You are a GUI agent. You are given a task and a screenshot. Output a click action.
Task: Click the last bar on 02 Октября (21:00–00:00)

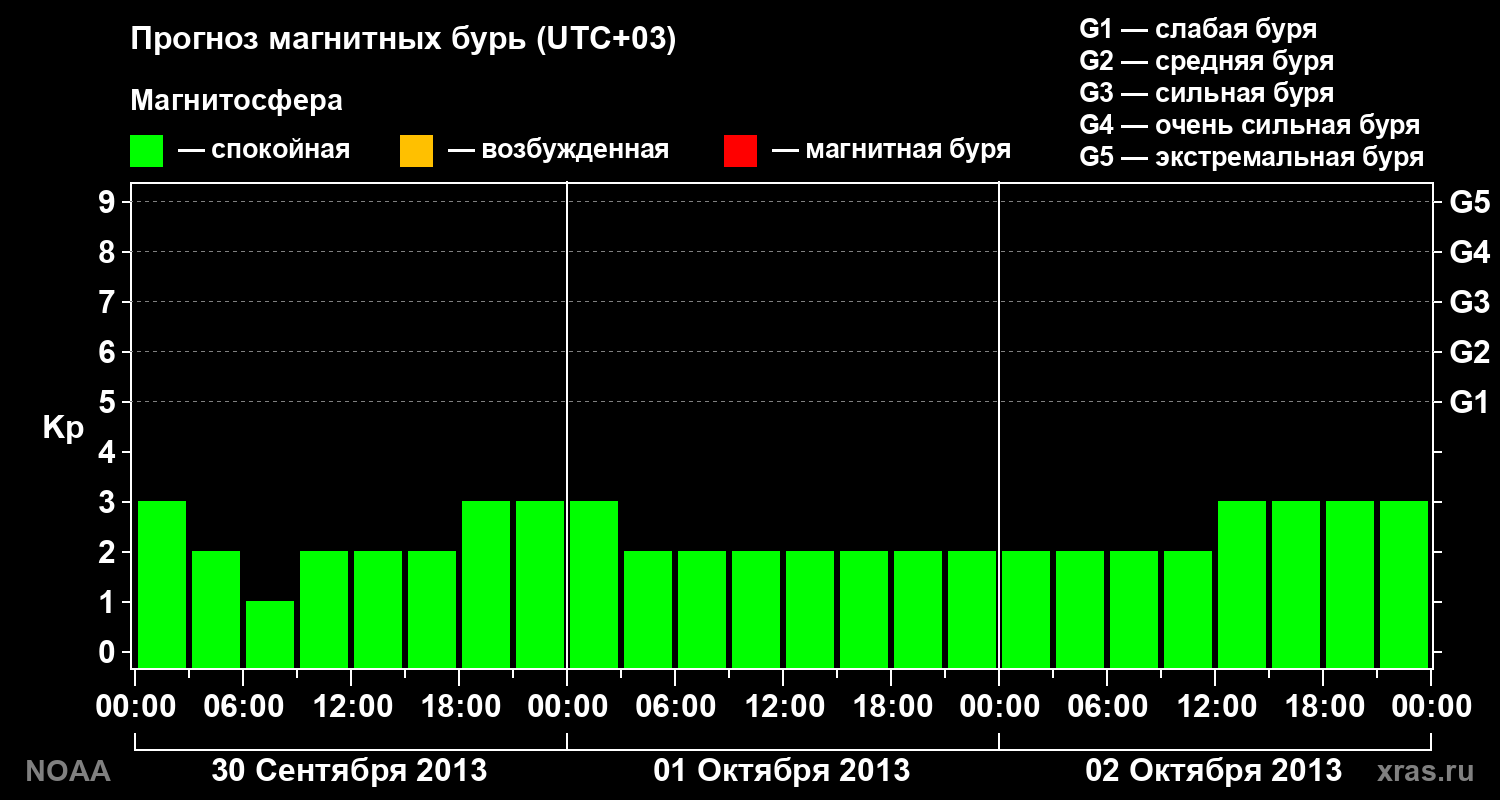1404,584
